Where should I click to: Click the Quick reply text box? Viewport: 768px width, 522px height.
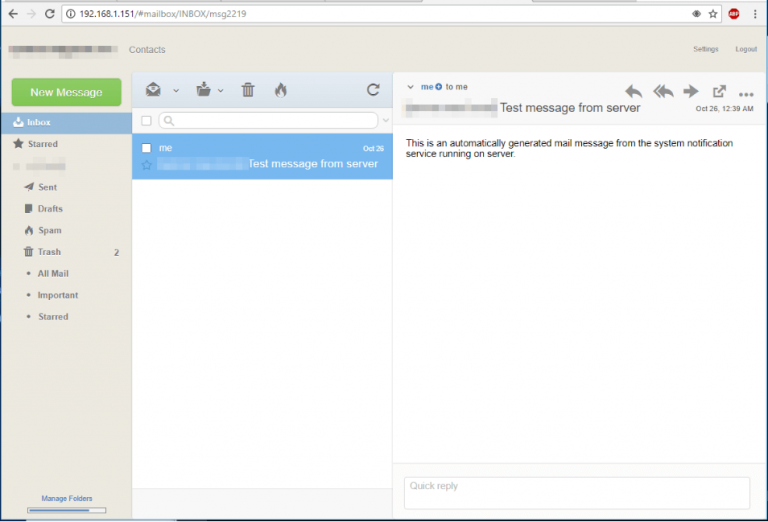pos(577,493)
